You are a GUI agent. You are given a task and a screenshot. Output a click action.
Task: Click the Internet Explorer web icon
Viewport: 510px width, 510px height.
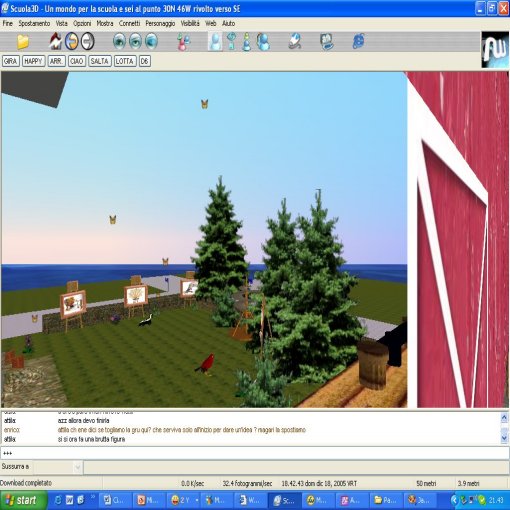tap(358, 41)
